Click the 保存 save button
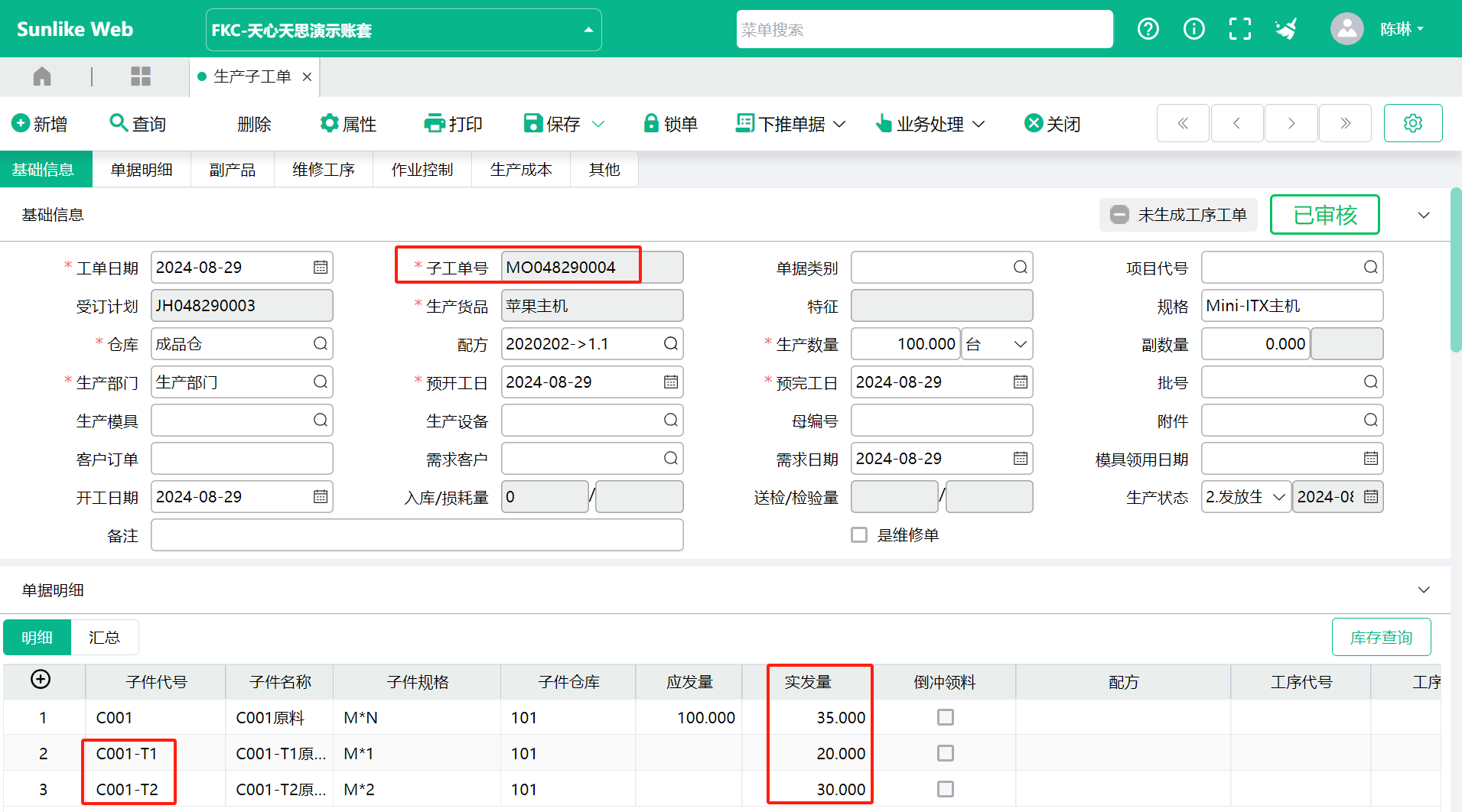The width and height of the screenshot is (1462, 812). pos(552,124)
